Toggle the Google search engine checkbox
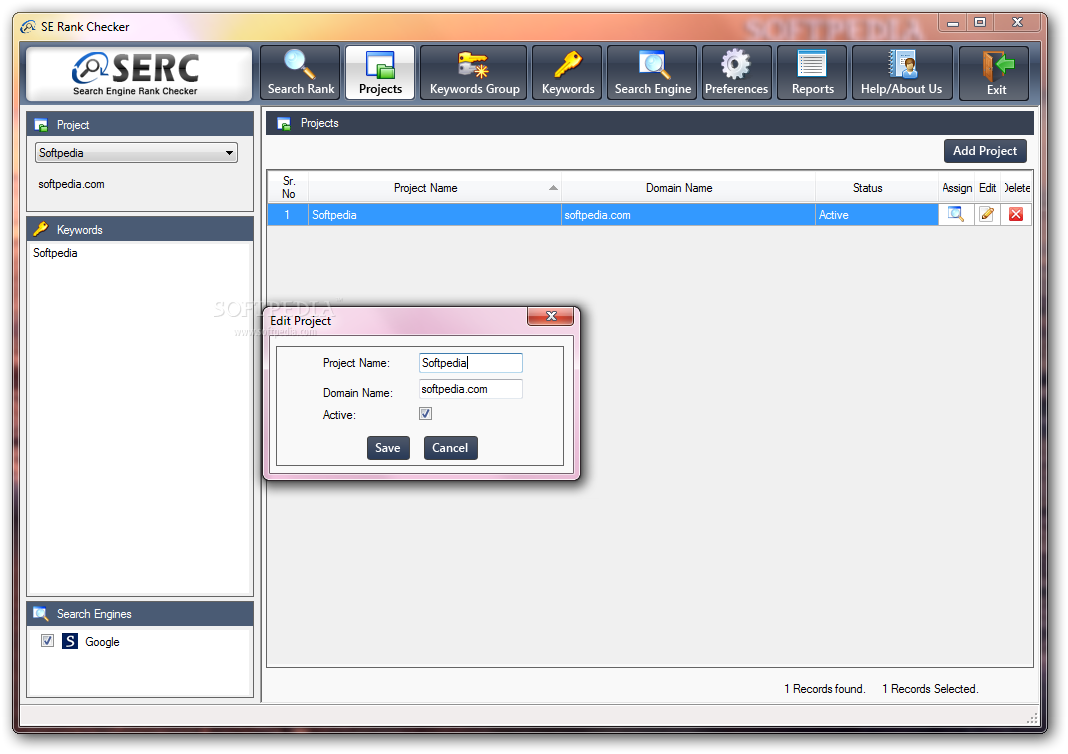 tap(47, 640)
